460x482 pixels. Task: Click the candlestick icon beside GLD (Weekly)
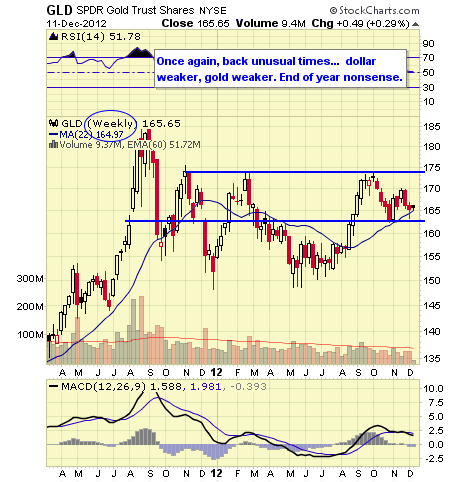tap(53, 123)
